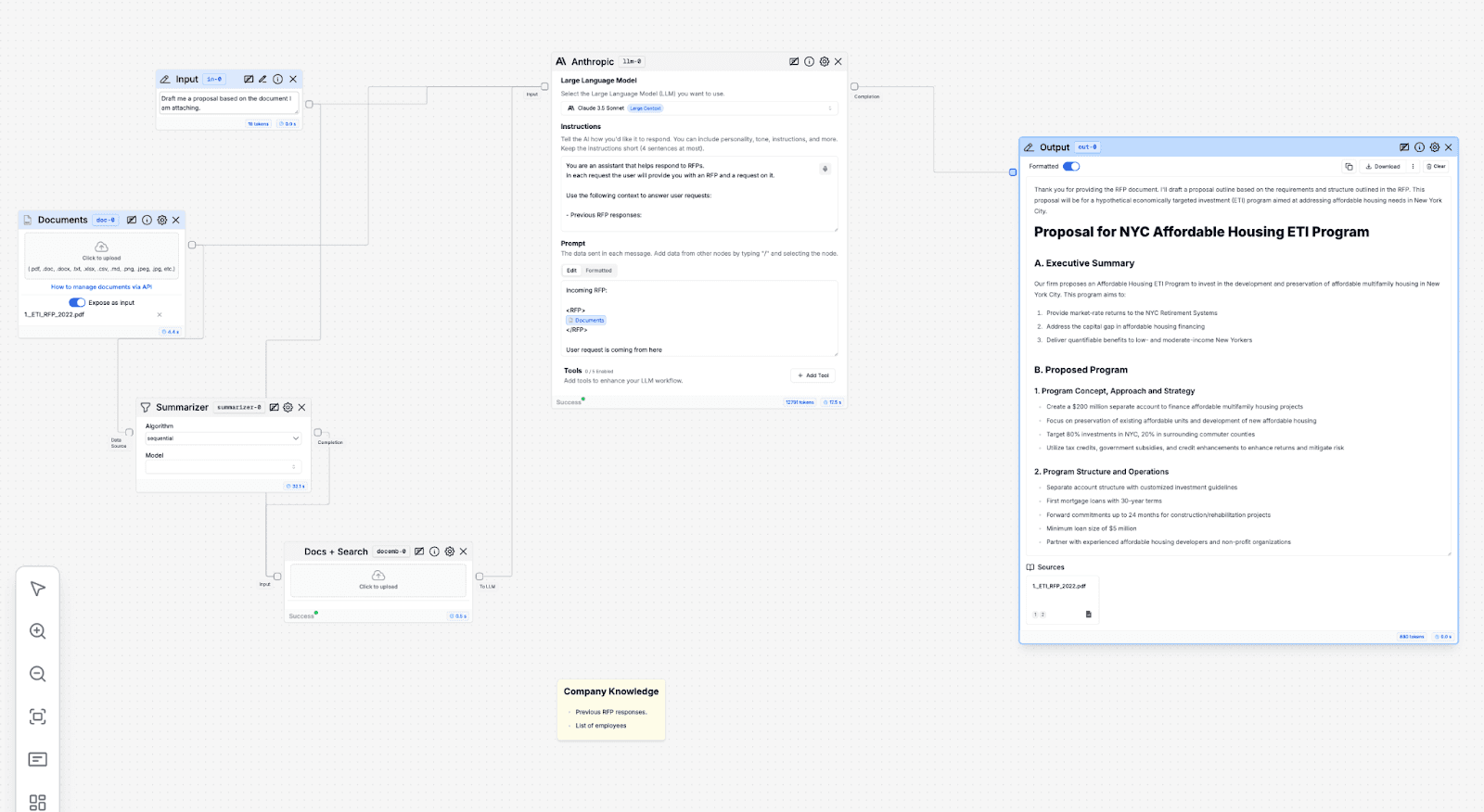Remove 1_ETI_RFP_2022.pdf from Documents
1484x812 pixels.
pos(160,315)
